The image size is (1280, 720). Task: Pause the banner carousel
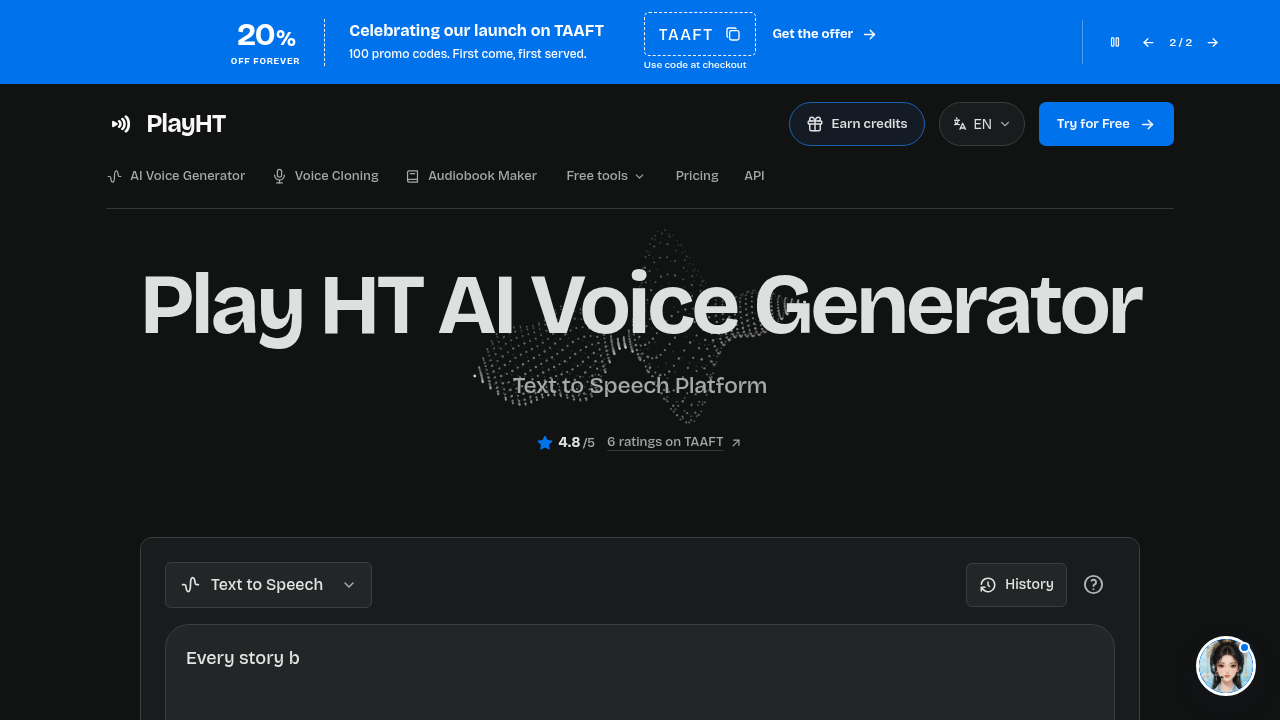coord(1115,42)
